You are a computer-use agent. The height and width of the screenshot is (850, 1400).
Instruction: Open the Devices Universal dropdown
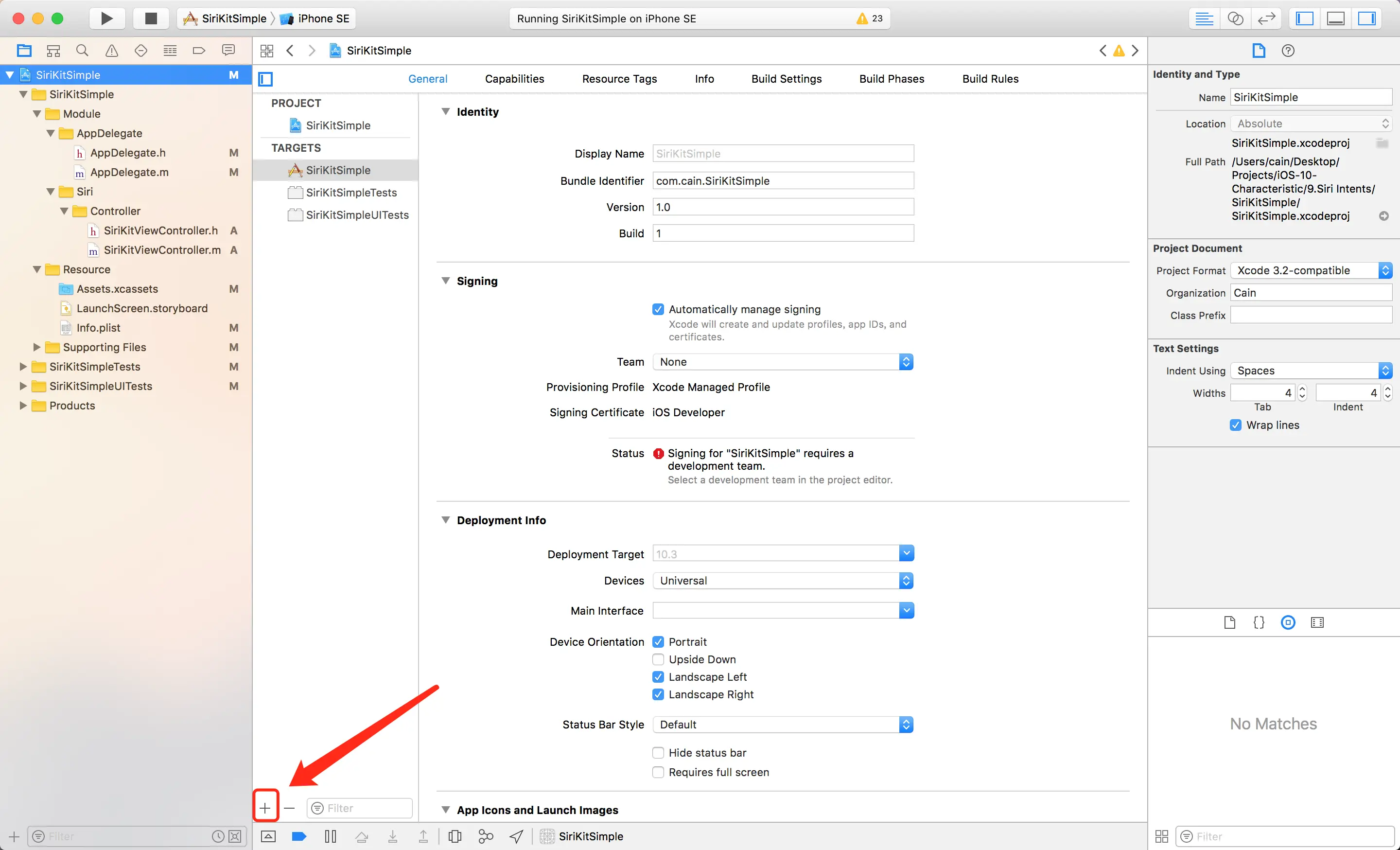coord(782,581)
